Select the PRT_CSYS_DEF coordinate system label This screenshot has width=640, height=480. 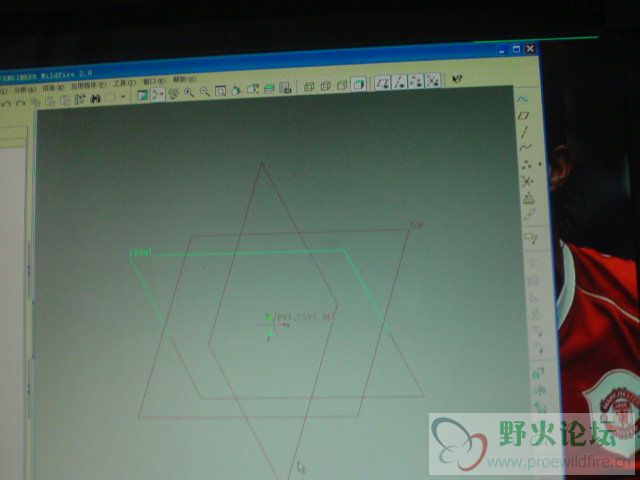pyautogui.click(x=306, y=317)
